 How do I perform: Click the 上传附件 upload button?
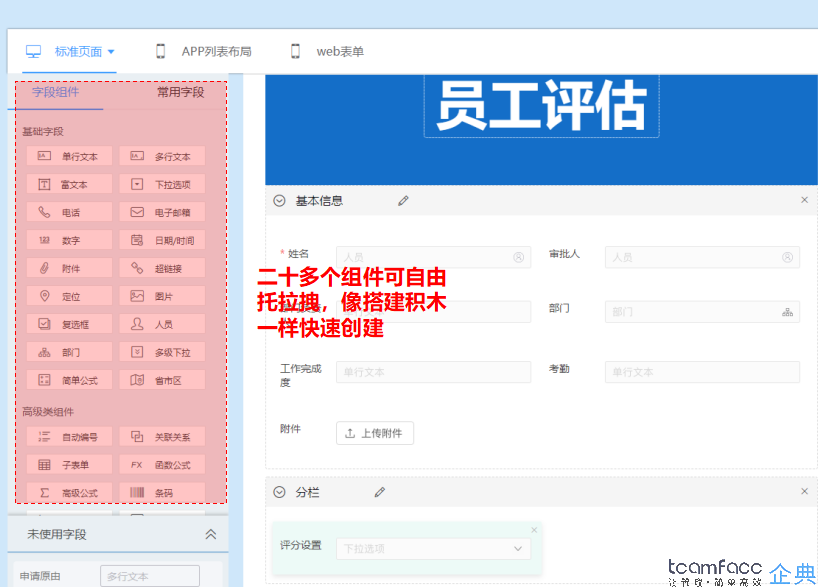click(375, 433)
